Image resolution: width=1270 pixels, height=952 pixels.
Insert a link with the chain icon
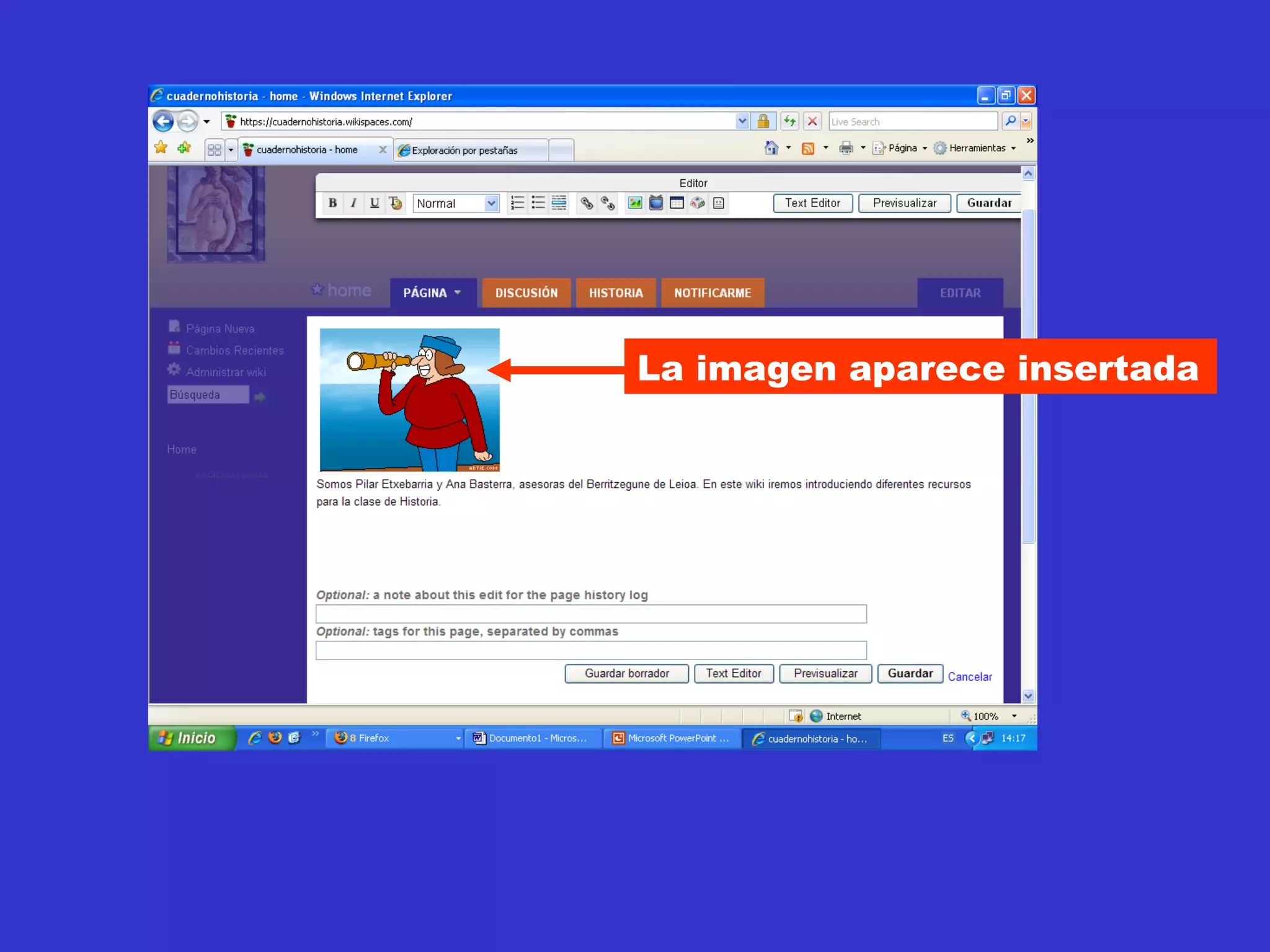587,203
